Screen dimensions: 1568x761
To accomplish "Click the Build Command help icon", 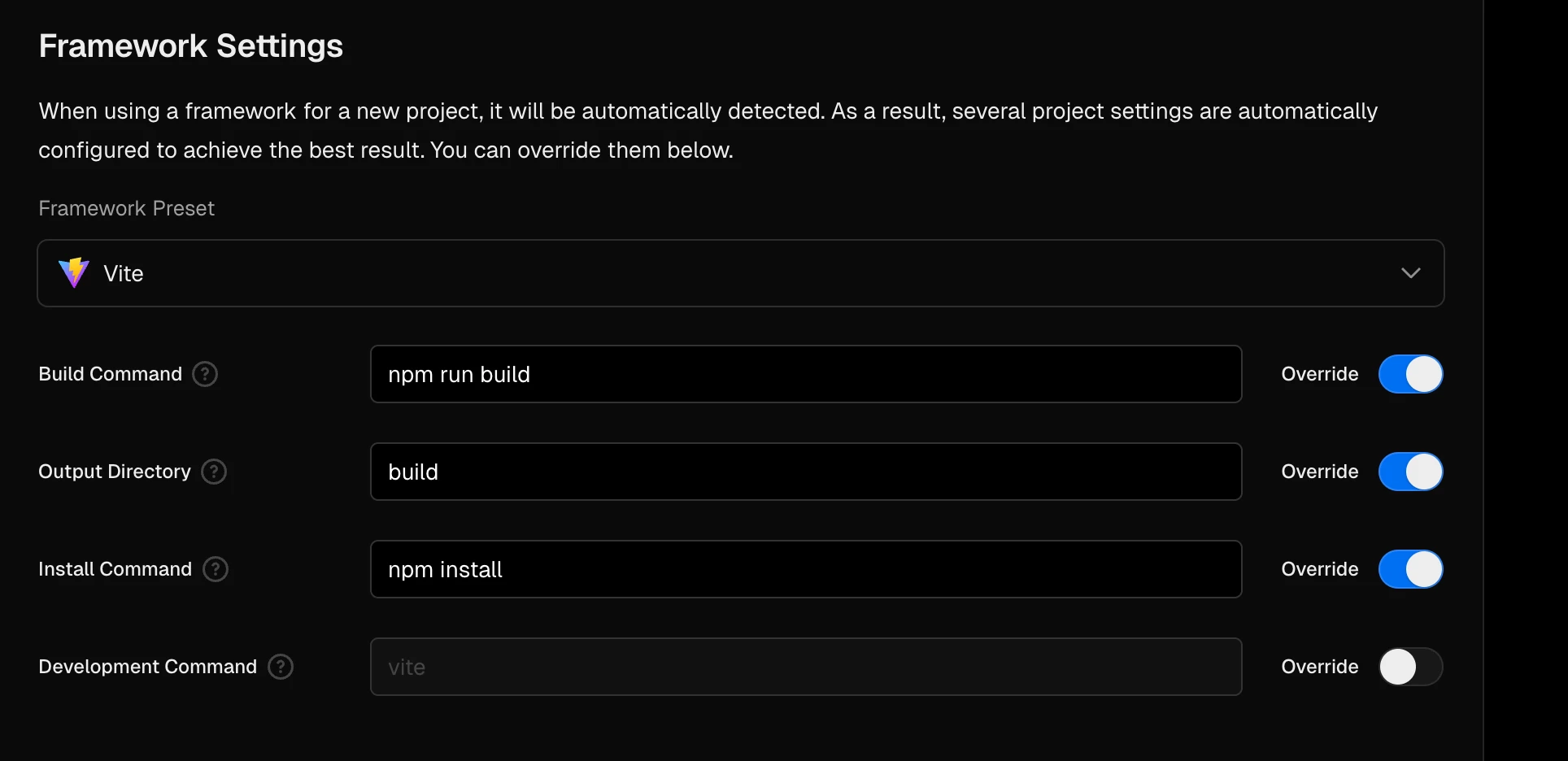I will pyautogui.click(x=205, y=374).
